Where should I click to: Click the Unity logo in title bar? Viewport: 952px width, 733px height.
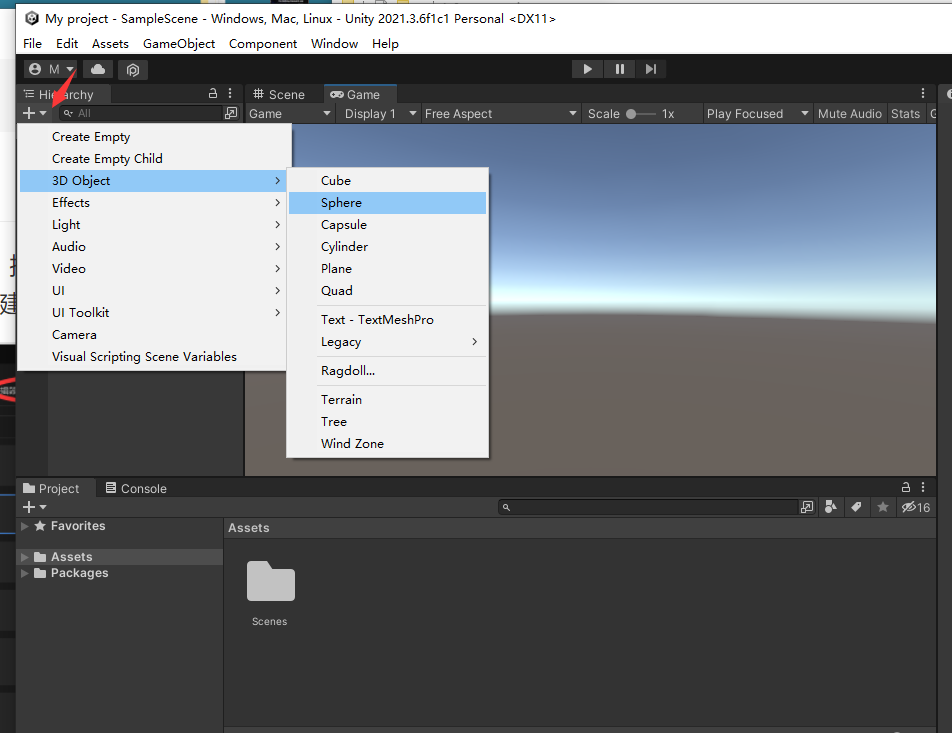32,18
